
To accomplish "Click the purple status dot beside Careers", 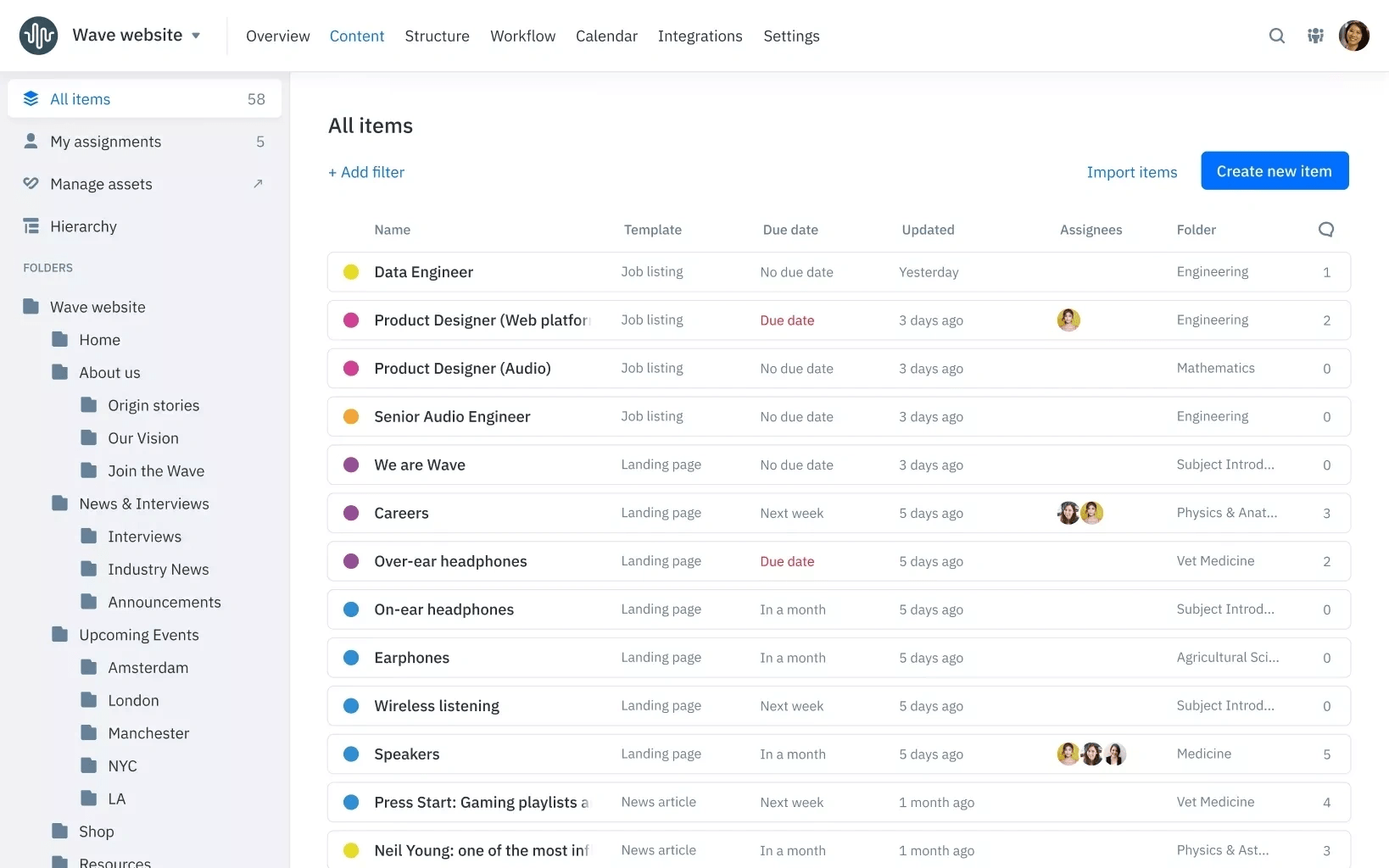I will (x=351, y=513).
